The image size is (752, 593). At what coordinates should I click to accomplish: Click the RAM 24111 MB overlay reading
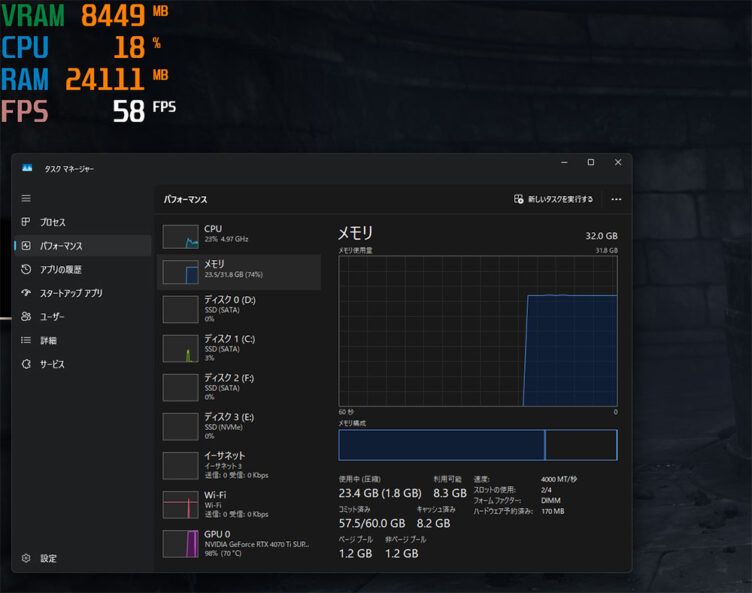click(x=85, y=79)
